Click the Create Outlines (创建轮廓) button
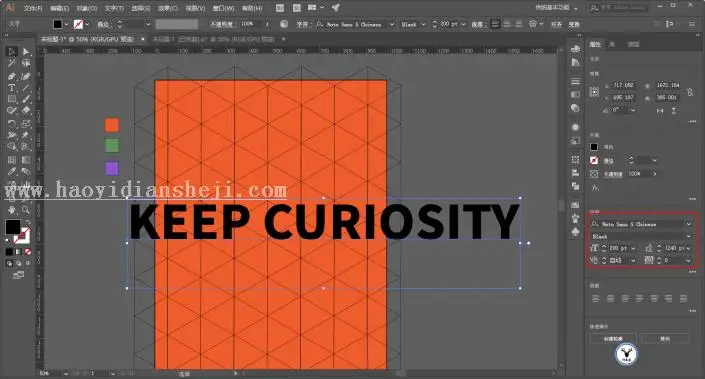705x379 pixels. [613, 339]
